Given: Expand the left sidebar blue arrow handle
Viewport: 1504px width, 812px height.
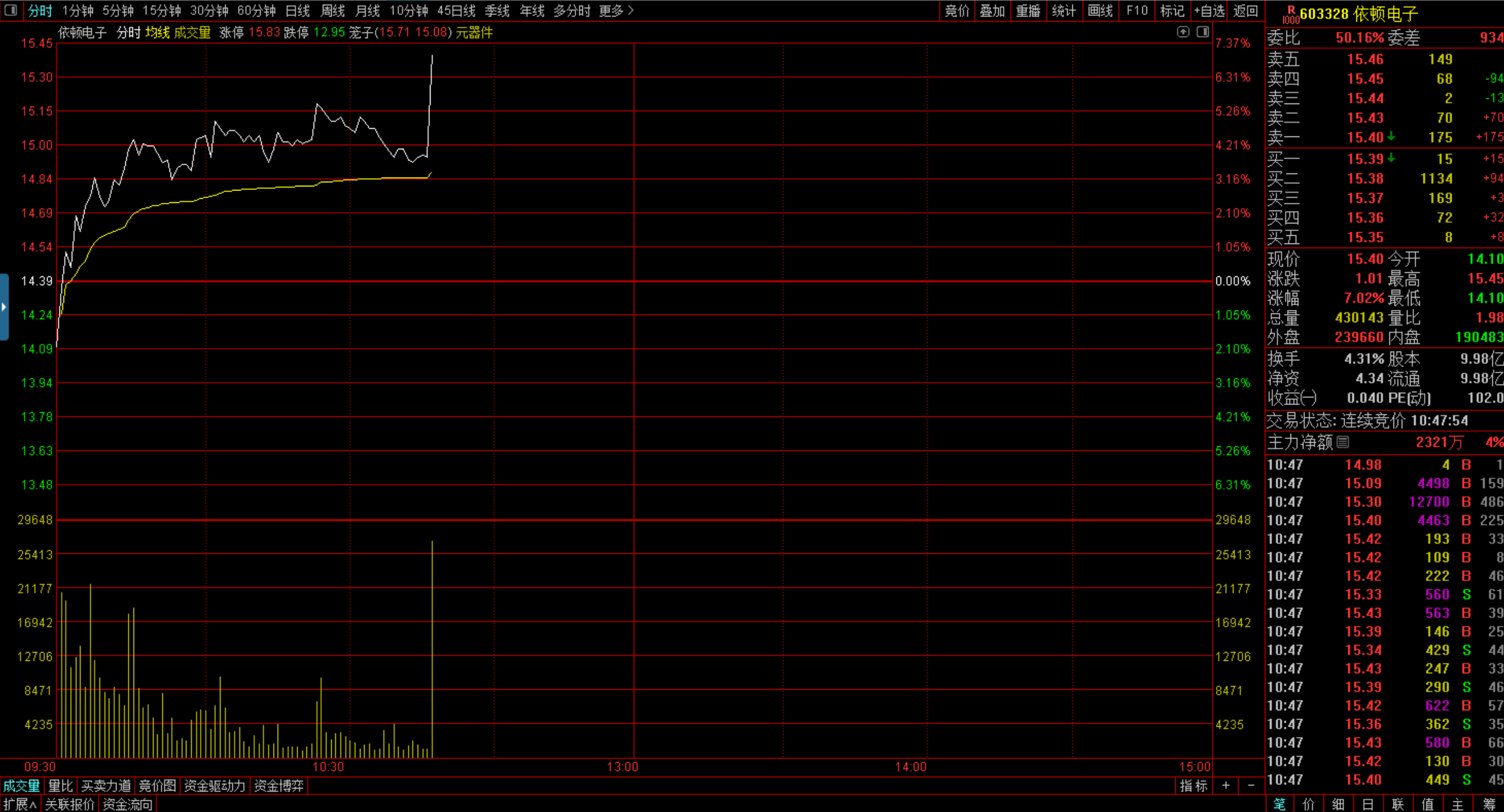Looking at the screenshot, I should pos(4,307).
